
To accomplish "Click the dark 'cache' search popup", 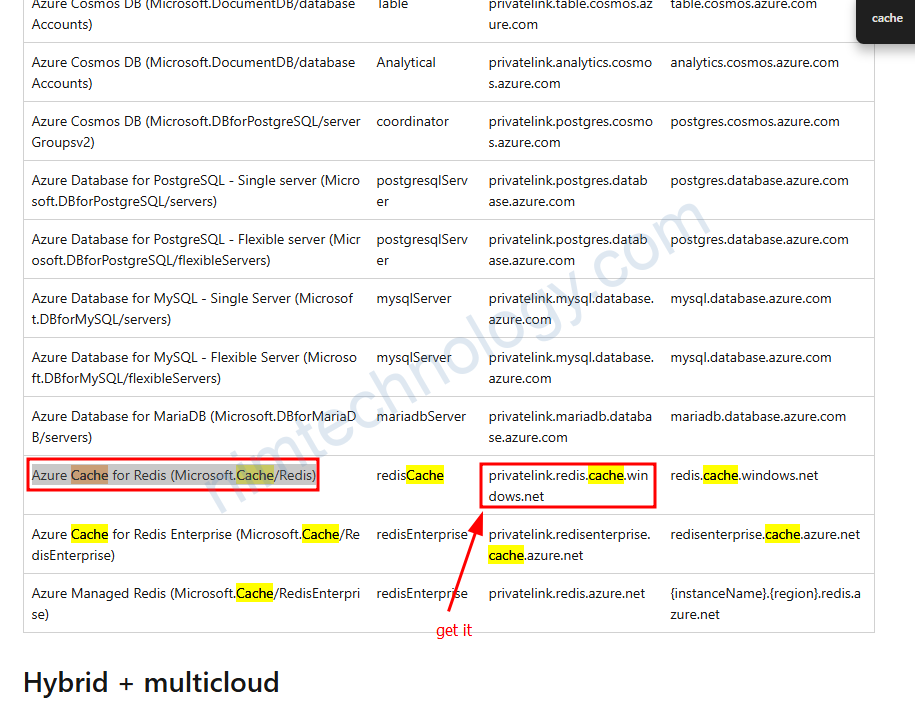I will point(886,18).
